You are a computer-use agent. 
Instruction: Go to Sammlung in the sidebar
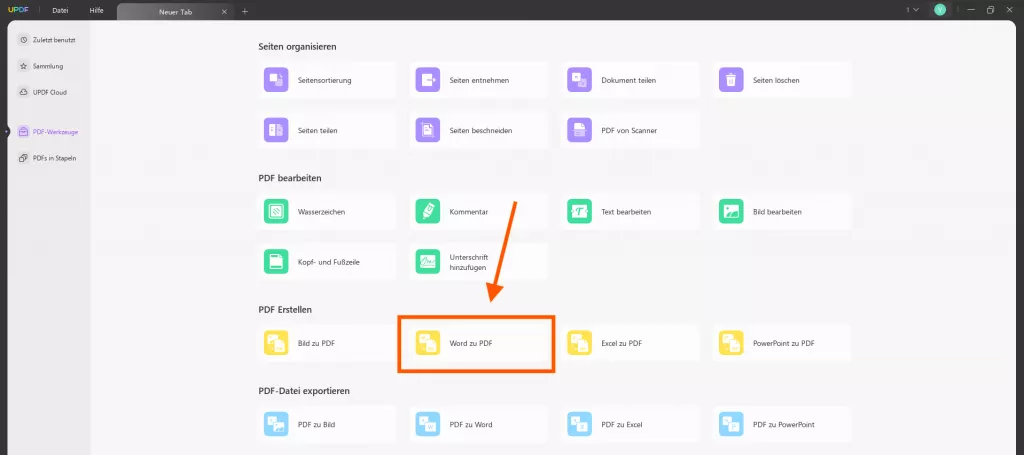click(42, 66)
